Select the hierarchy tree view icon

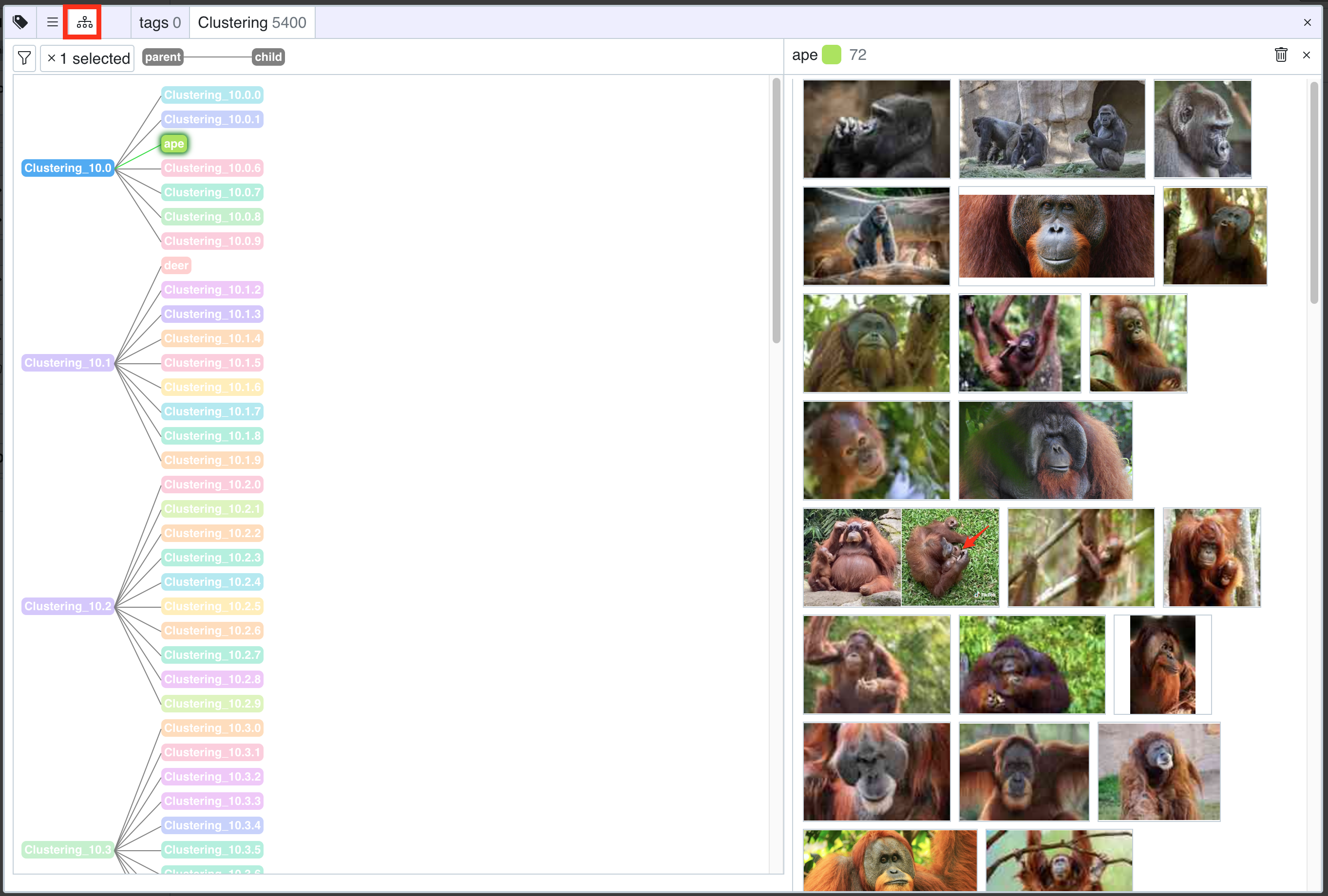click(84, 22)
